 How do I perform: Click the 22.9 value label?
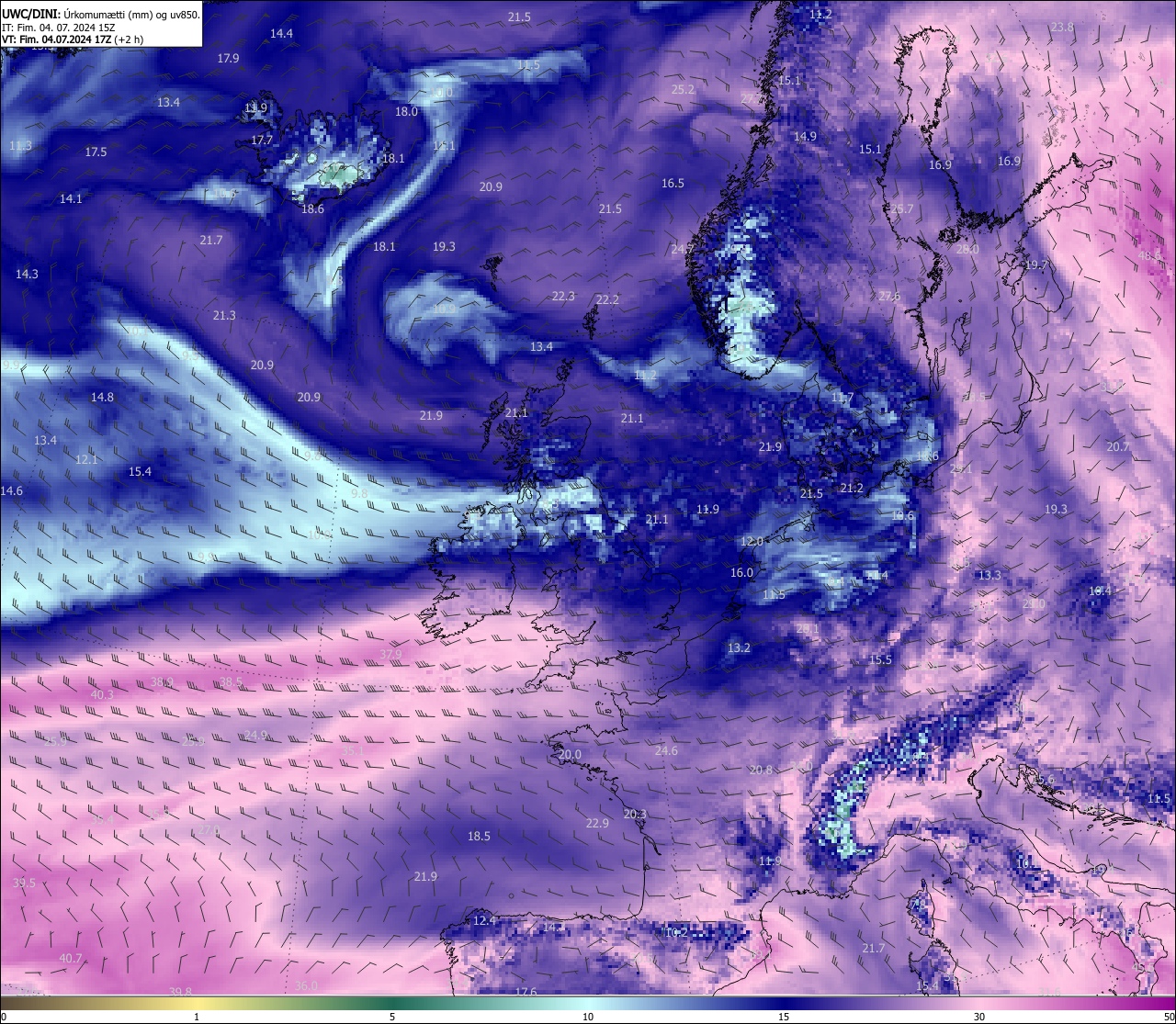click(597, 824)
